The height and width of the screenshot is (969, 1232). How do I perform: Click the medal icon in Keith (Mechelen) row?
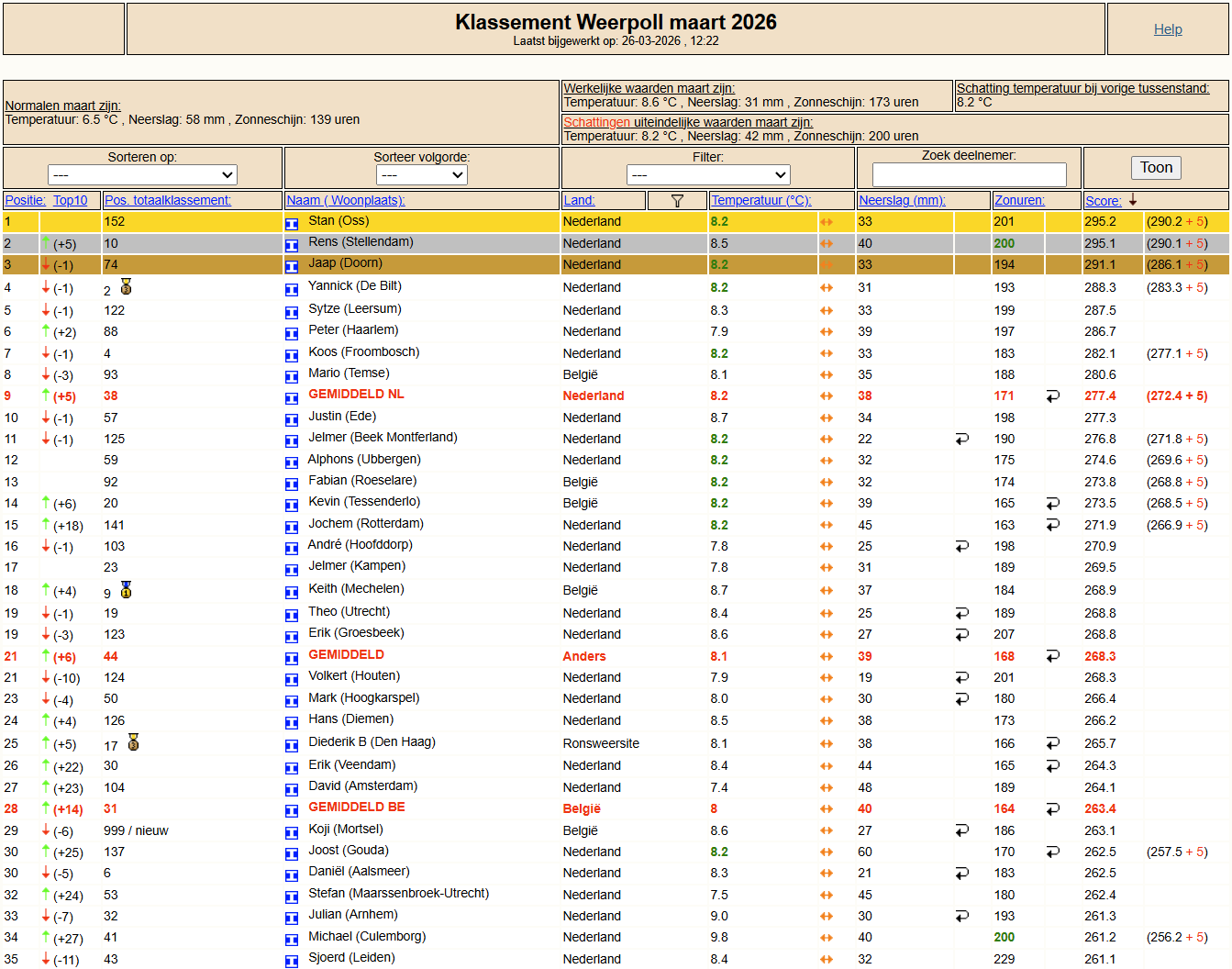coord(127,590)
